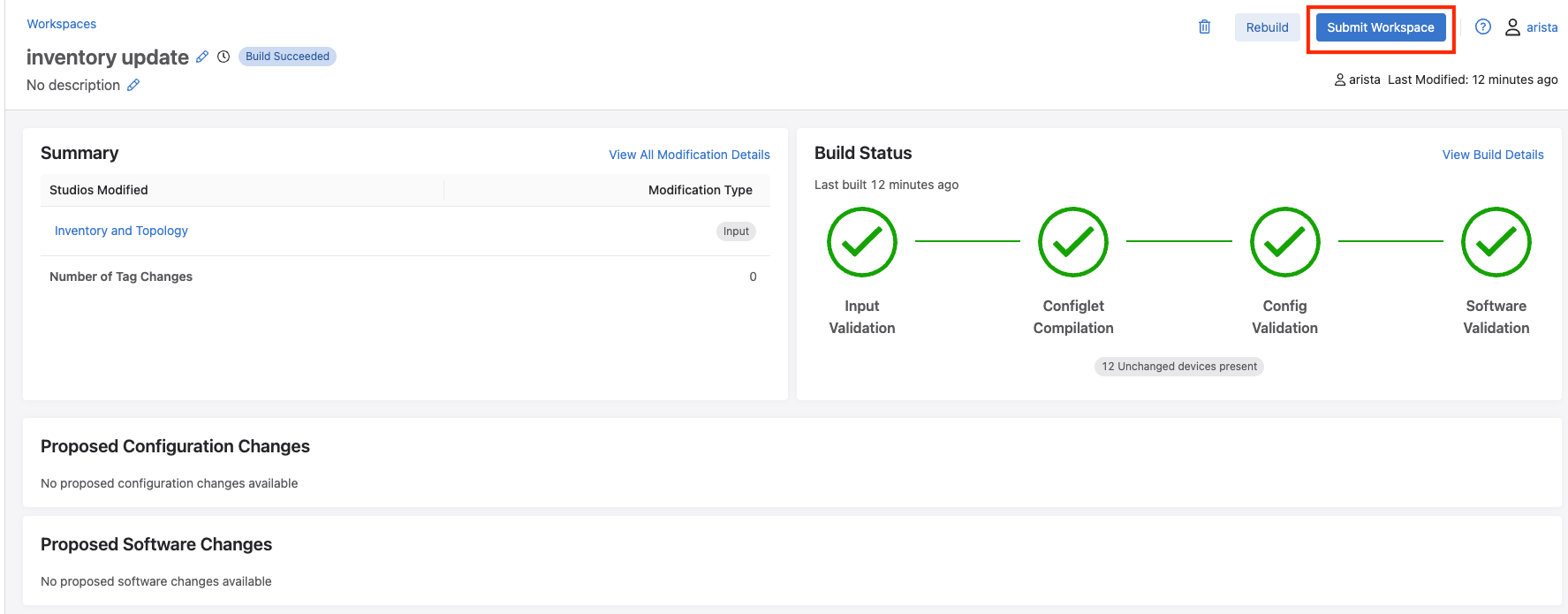Edit workspace name with pencil icon
Screen dimensions: 1568x614
202,57
